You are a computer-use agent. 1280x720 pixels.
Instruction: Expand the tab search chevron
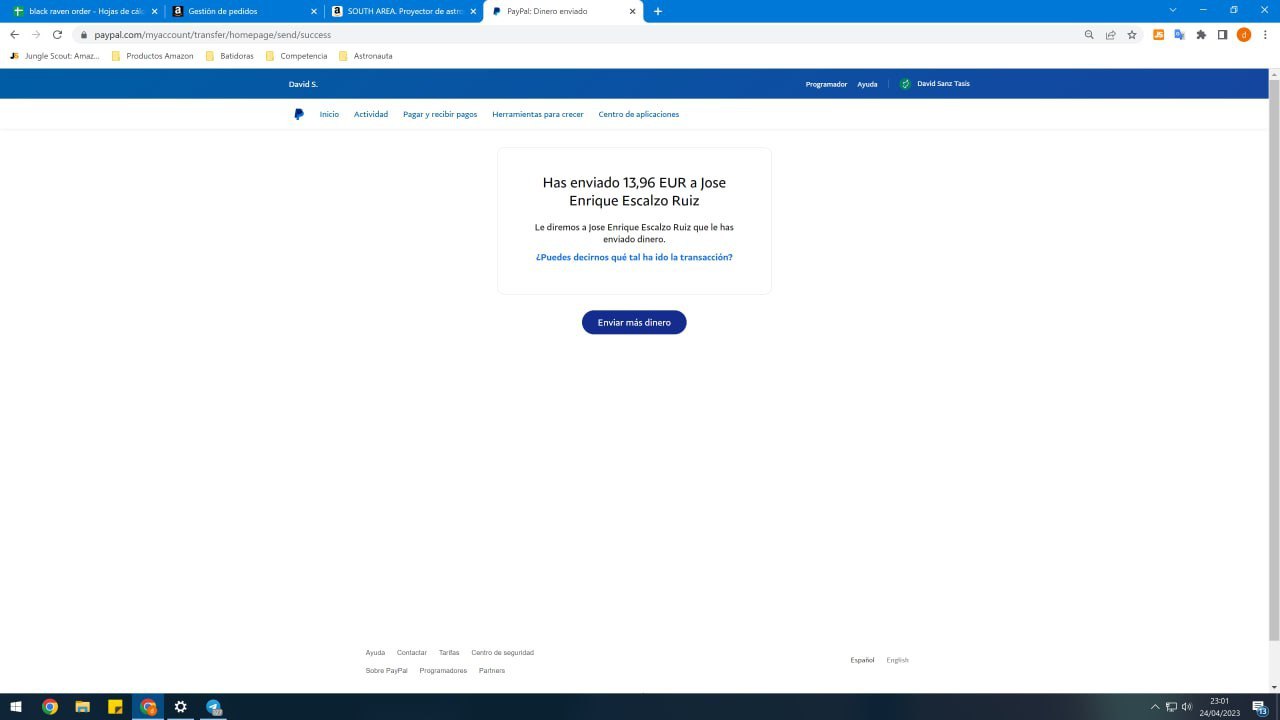coord(1173,10)
